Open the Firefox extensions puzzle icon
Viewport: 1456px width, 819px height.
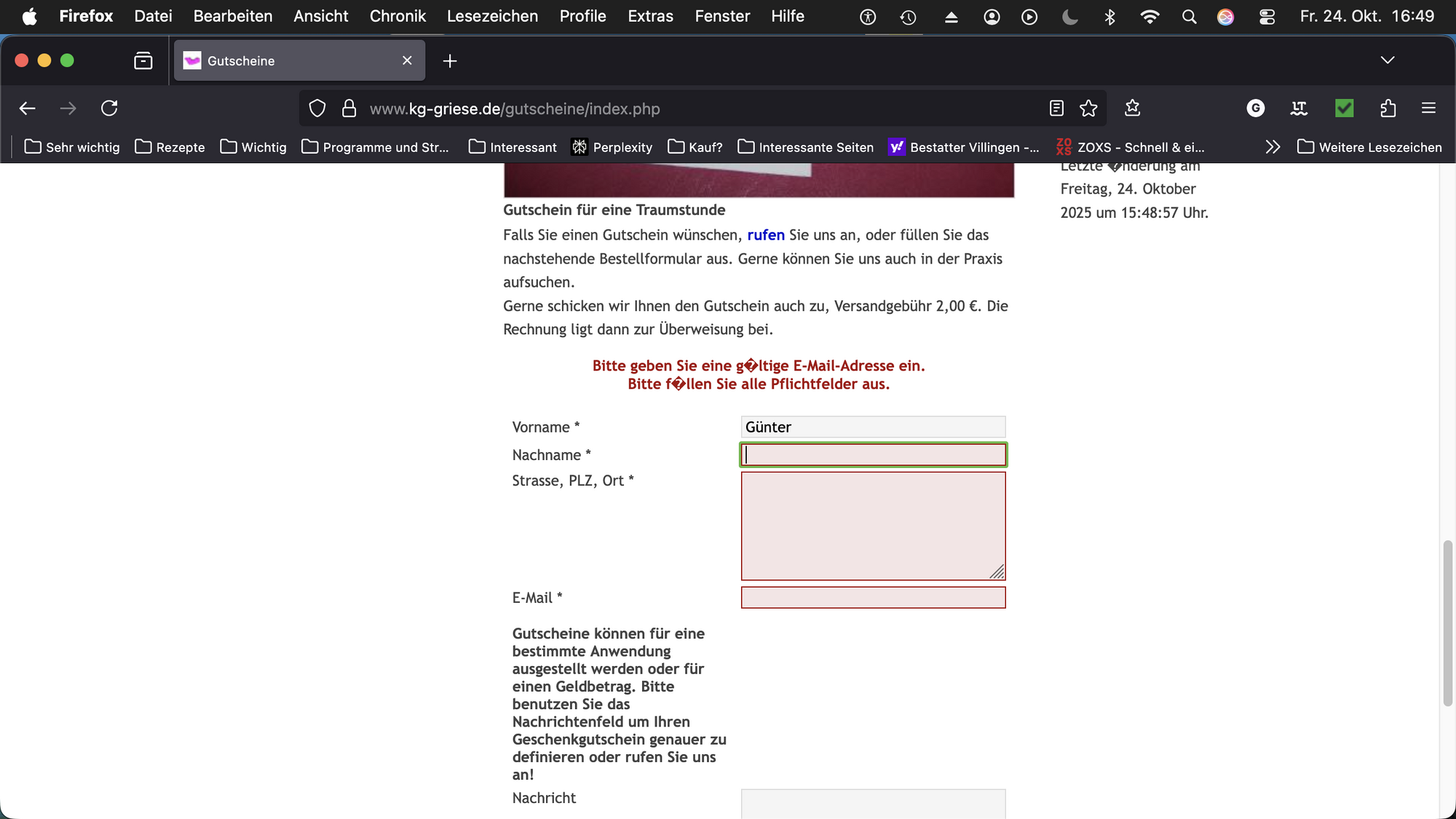[x=1388, y=108]
